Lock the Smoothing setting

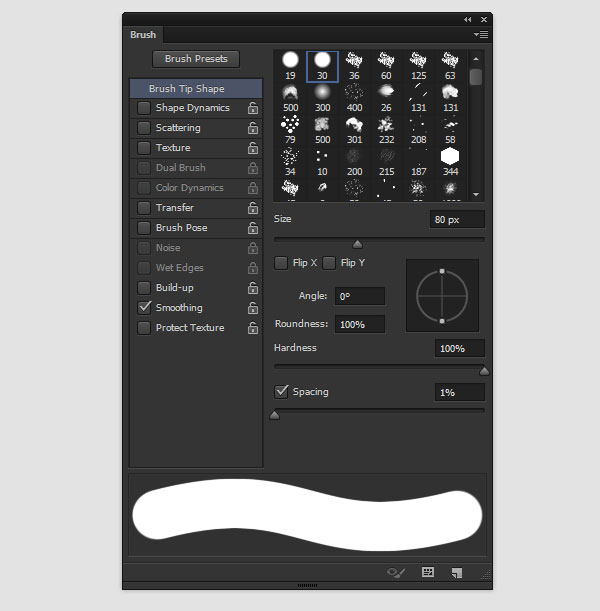253,308
